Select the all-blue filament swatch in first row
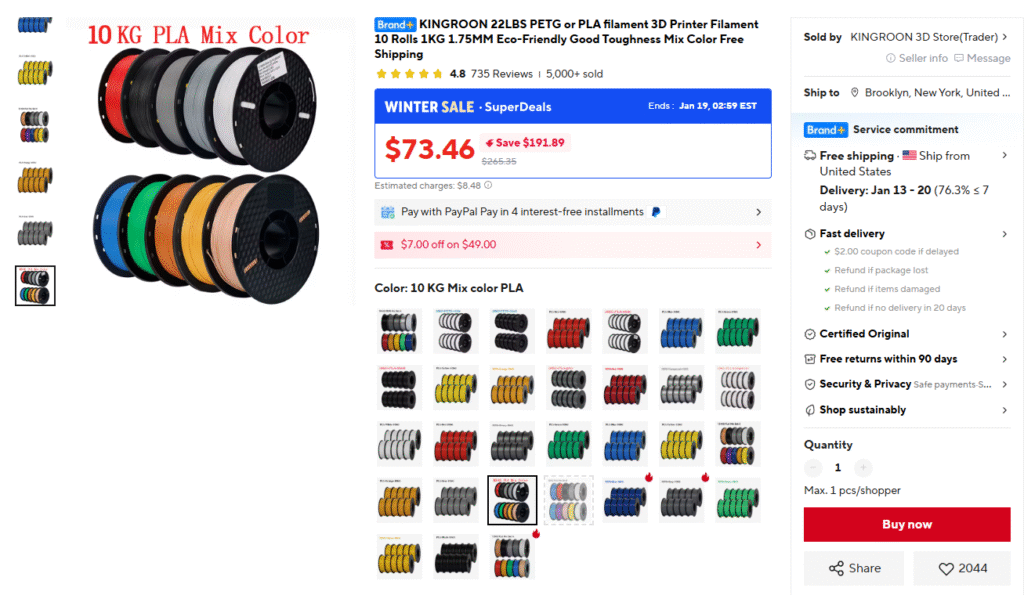1024x595 pixels. [x=681, y=331]
